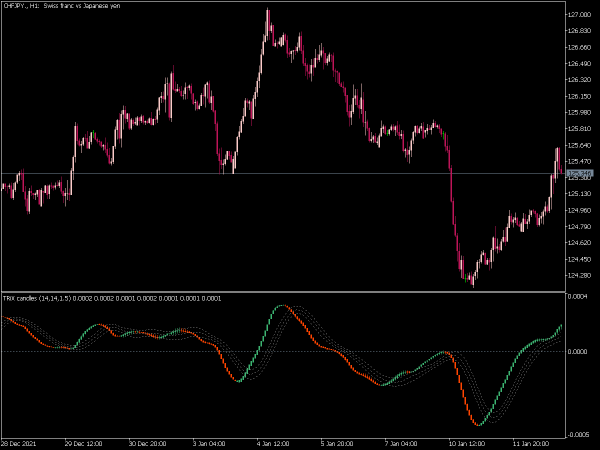Click the '4 Jan 12:00' time axis label
The image size is (600, 450).
pos(273,444)
